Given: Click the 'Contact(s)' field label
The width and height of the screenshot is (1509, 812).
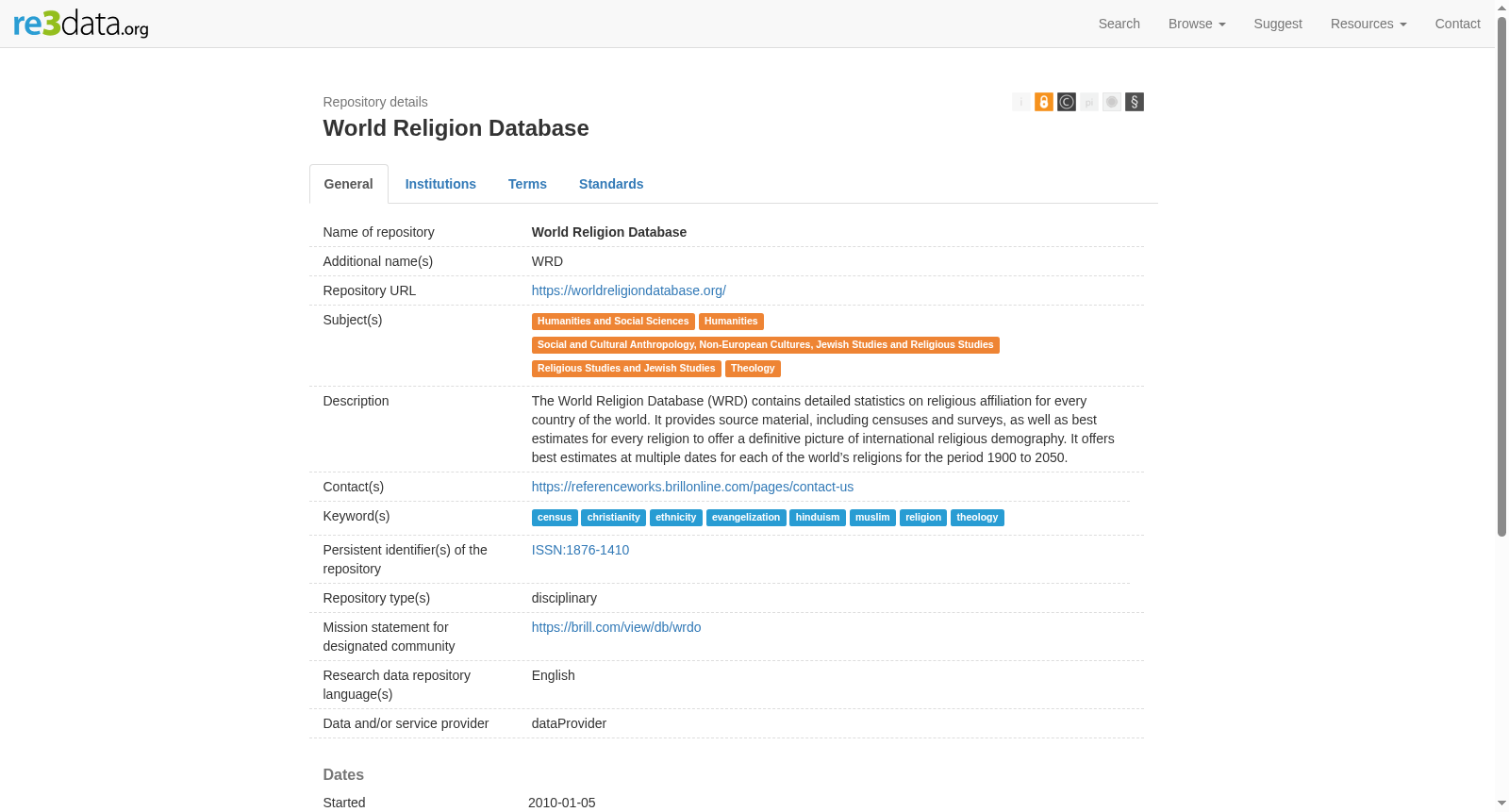Looking at the screenshot, I should 354,487.
